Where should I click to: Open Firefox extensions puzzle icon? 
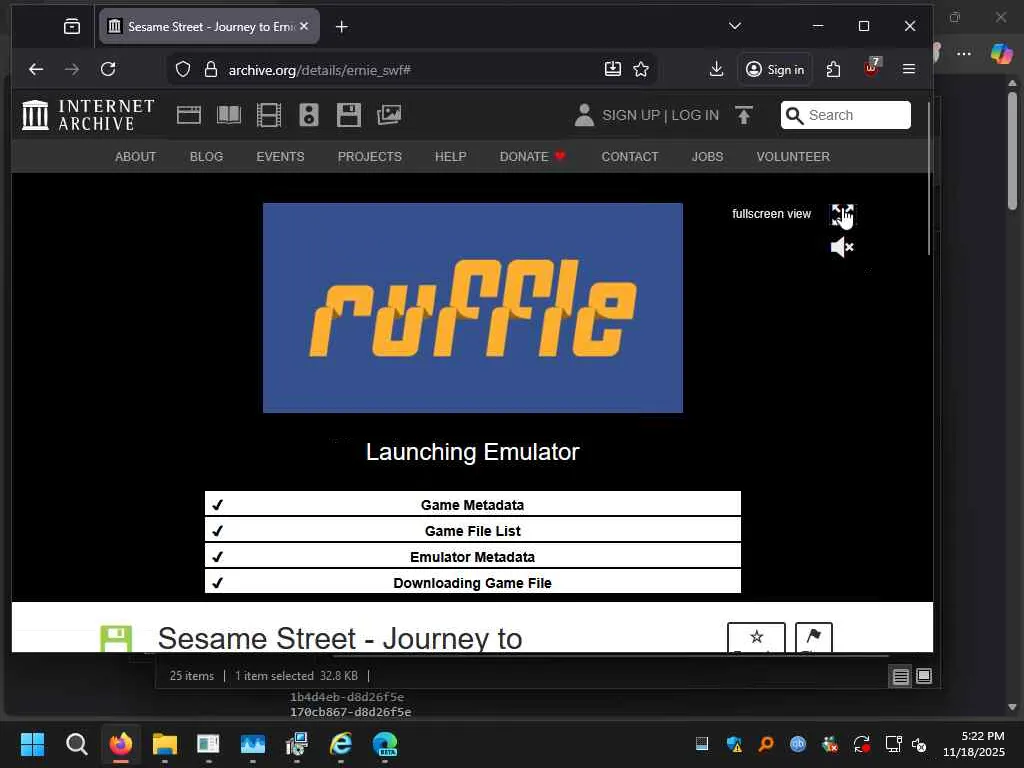(833, 69)
